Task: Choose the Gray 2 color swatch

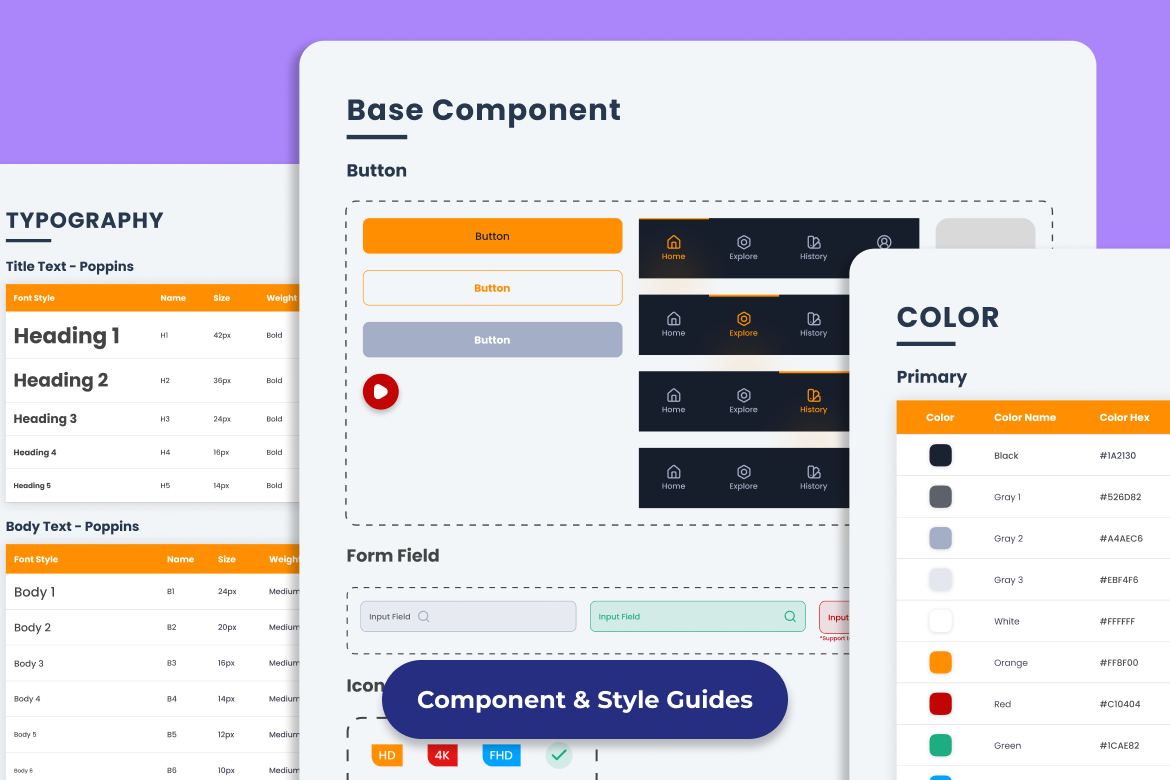Action: 940,539
